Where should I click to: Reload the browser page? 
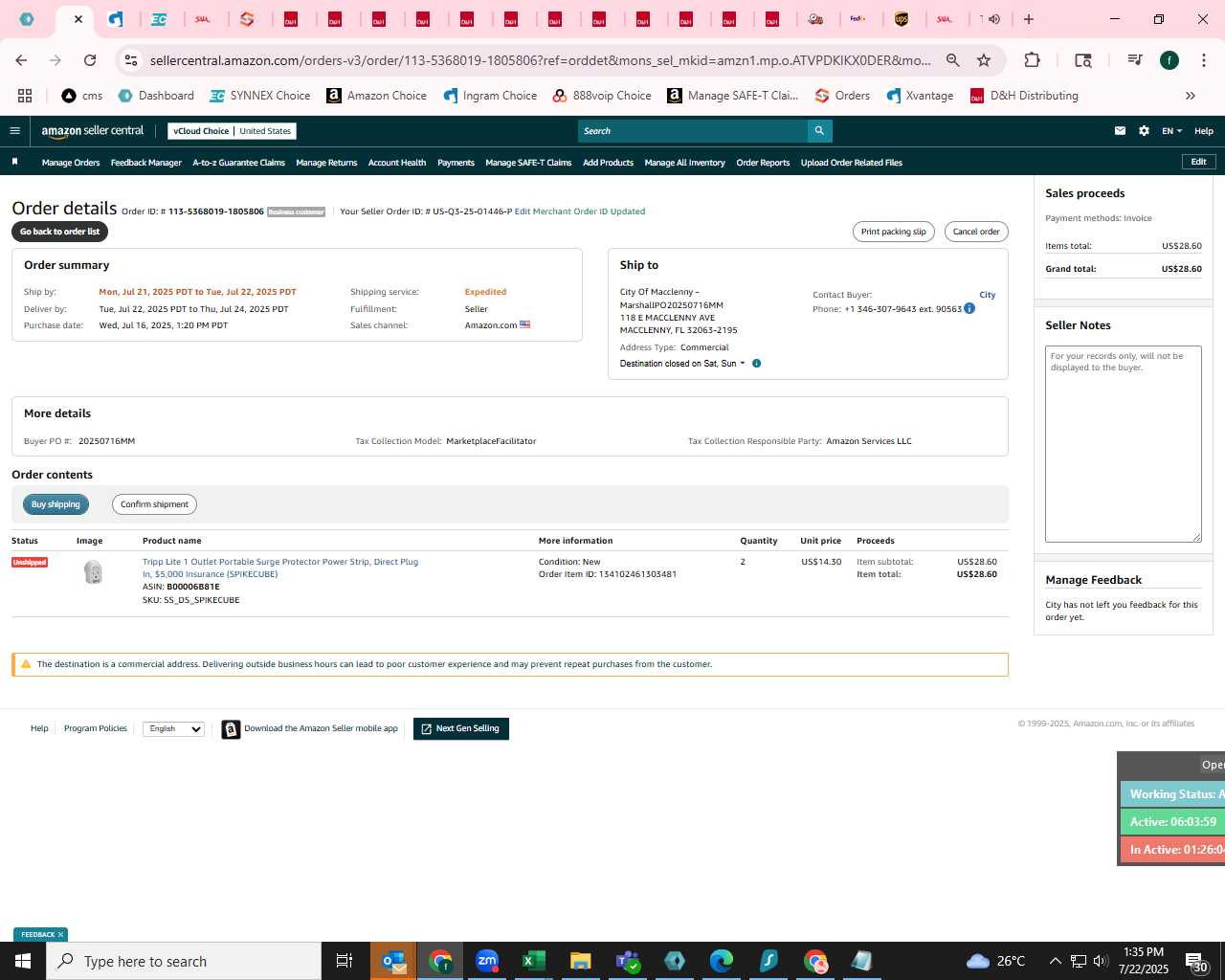(90, 60)
